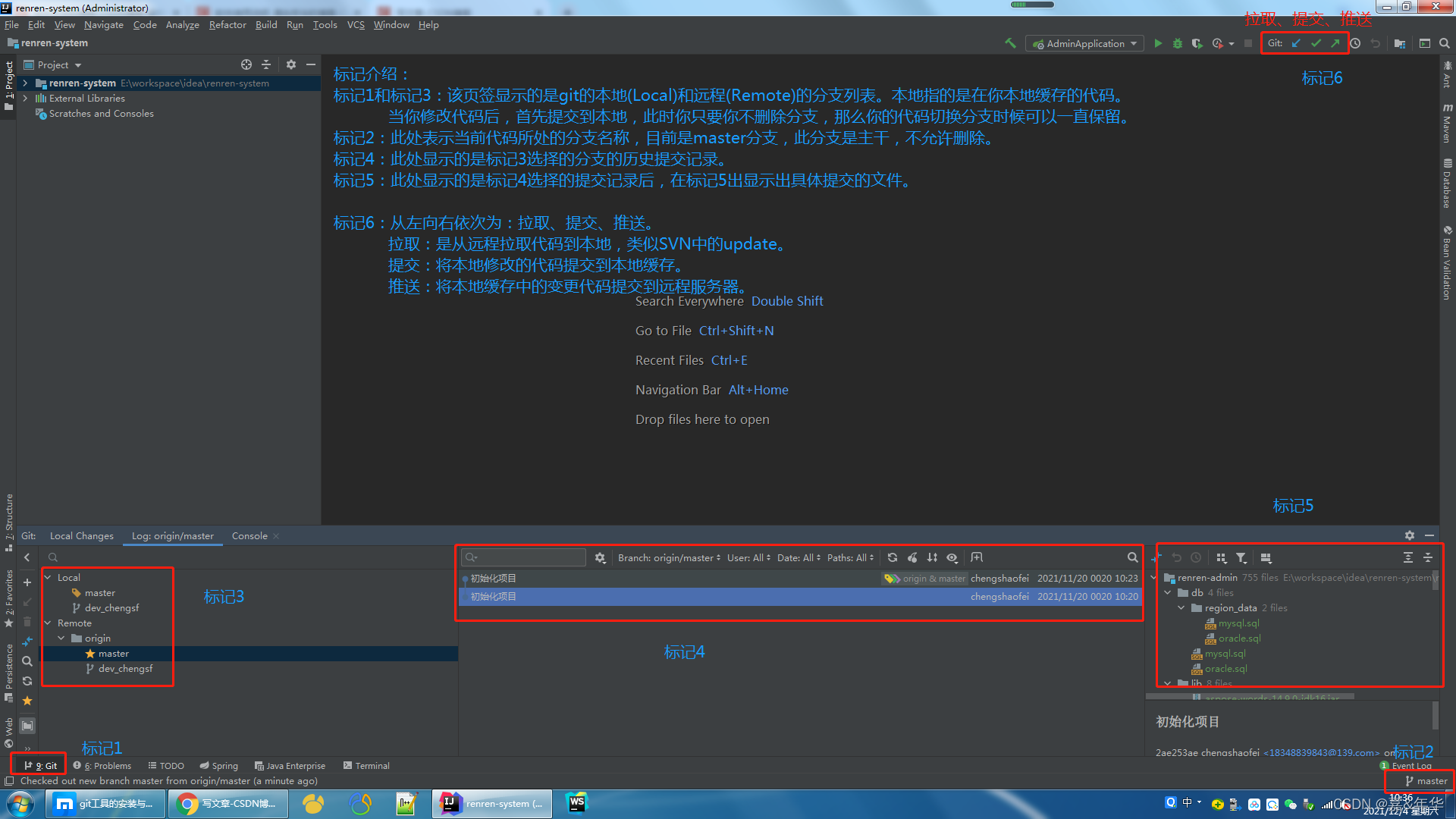The height and width of the screenshot is (819, 1456).
Task: Open the Maven side panel
Action: coord(1447,123)
